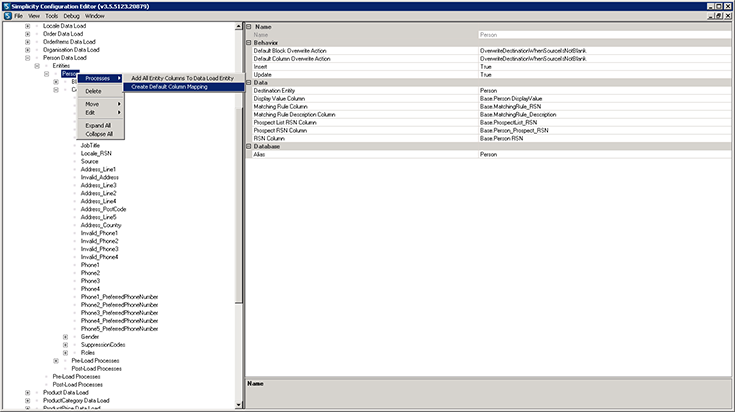Open the Debug menu
Image resolution: width=735 pixels, height=412 pixels.
click(x=71, y=16)
